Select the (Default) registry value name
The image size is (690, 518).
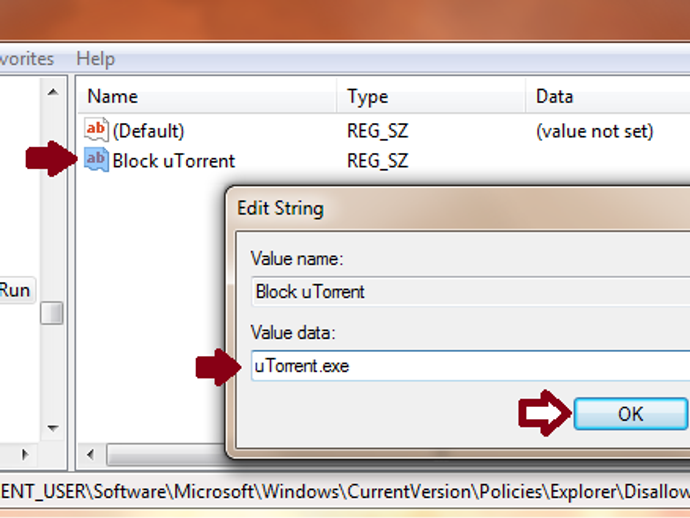tap(148, 131)
